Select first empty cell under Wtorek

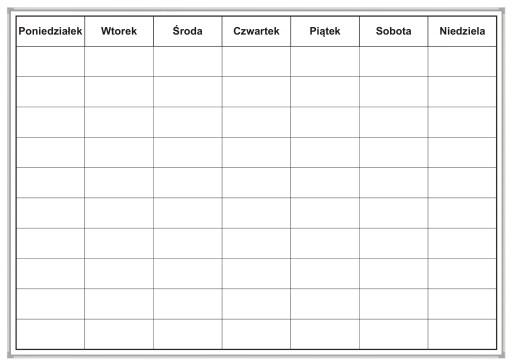119,61
